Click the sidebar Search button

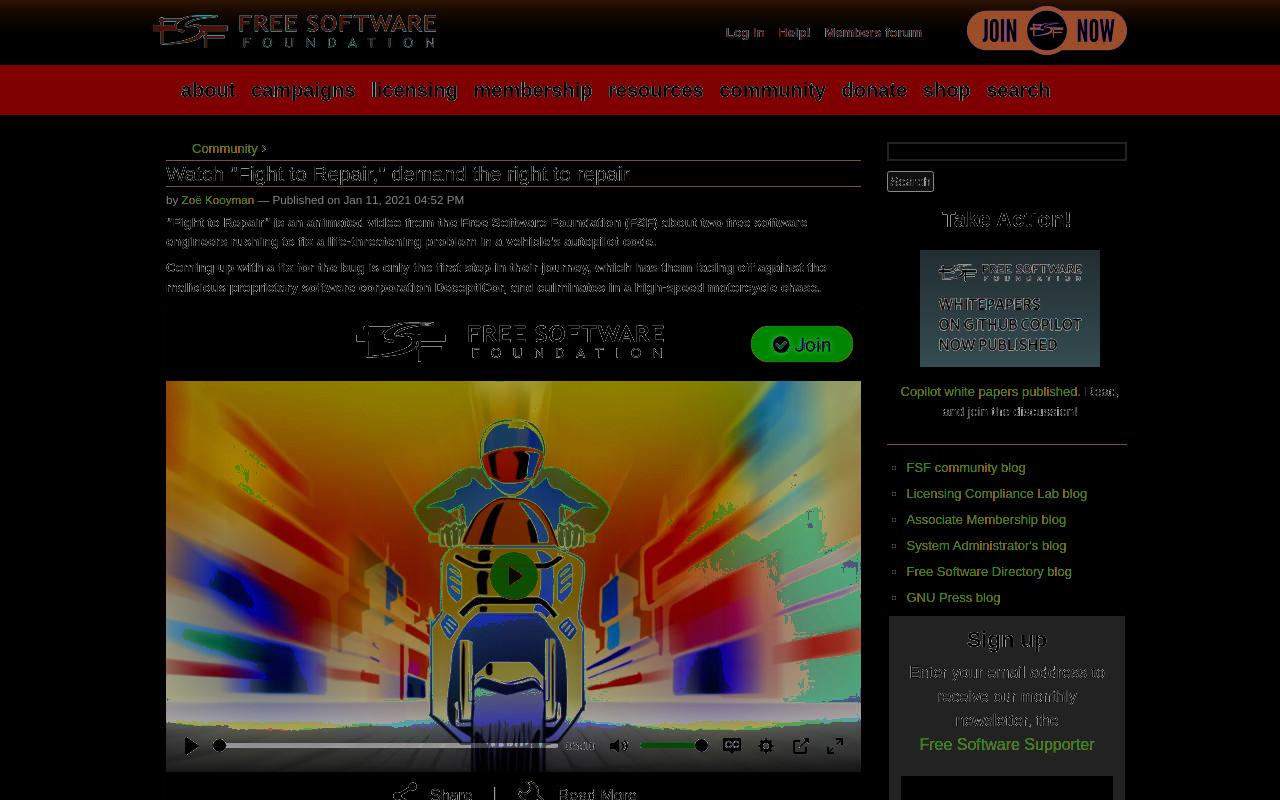(910, 181)
